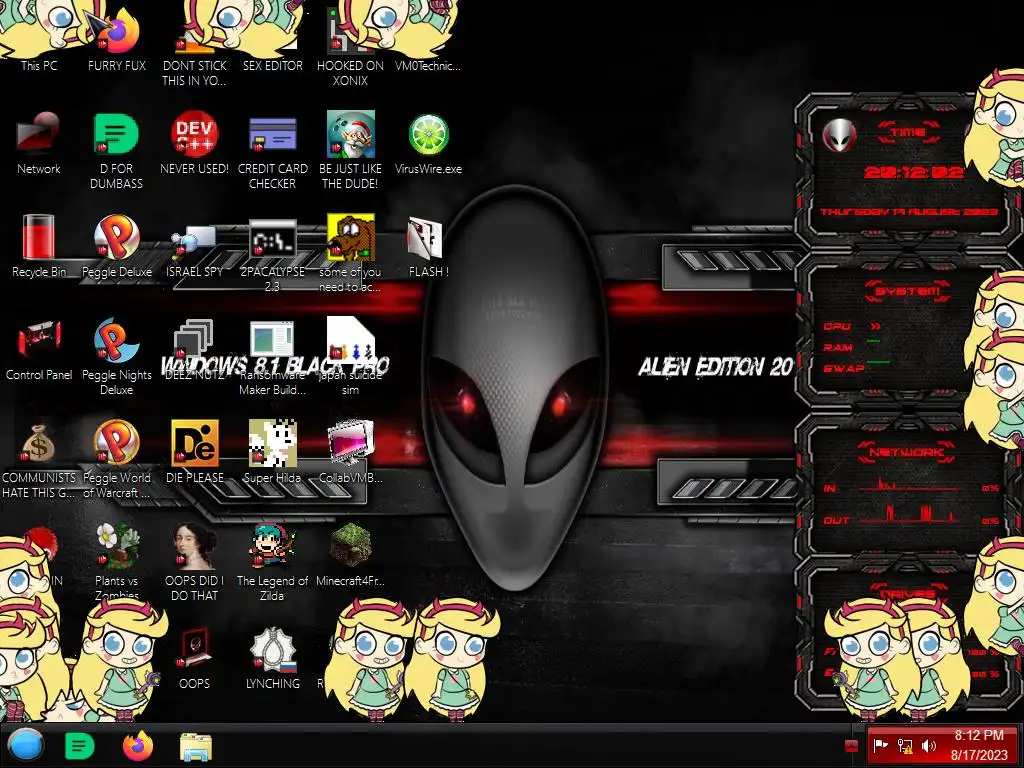The image size is (1024, 768).
Task: Show hidden tray icons arrow
Action: [851, 746]
